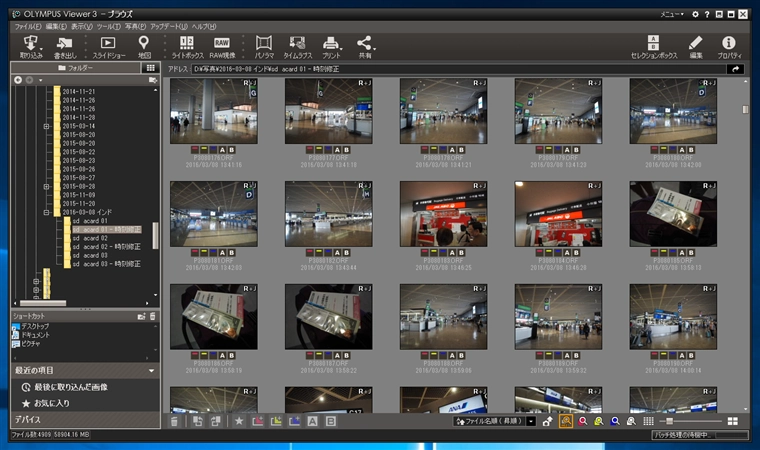Open the 編集(E) menu
The height and width of the screenshot is (450, 760).
pyautogui.click(x=56, y=26)
